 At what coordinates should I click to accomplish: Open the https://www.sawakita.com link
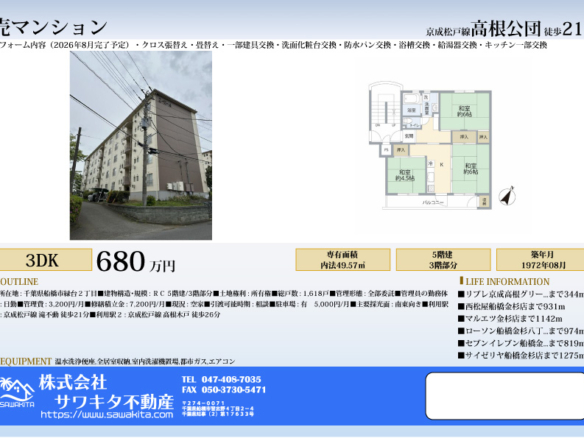pos(107,415)
